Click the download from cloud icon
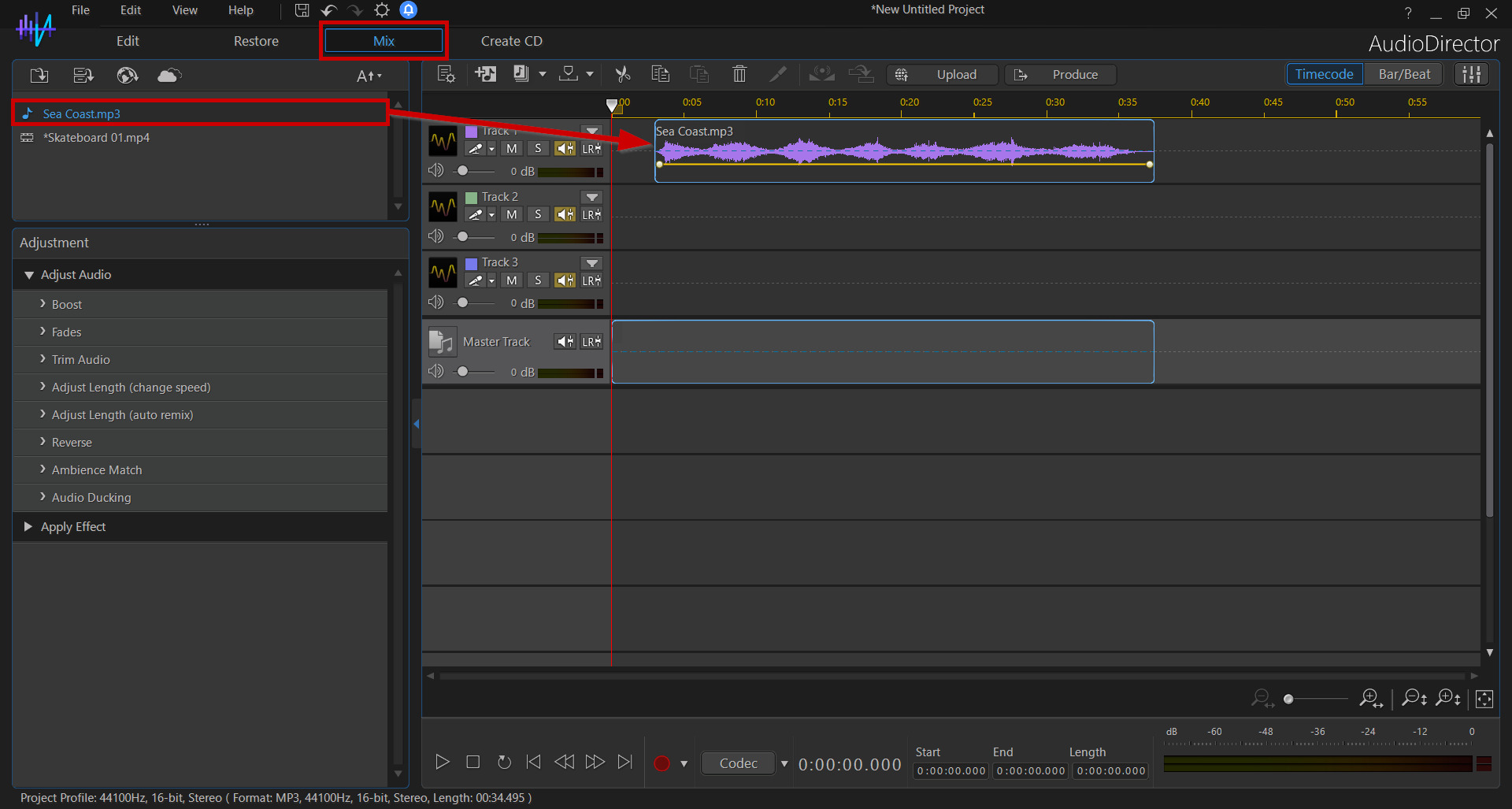1512x809 pixels. 169,76
